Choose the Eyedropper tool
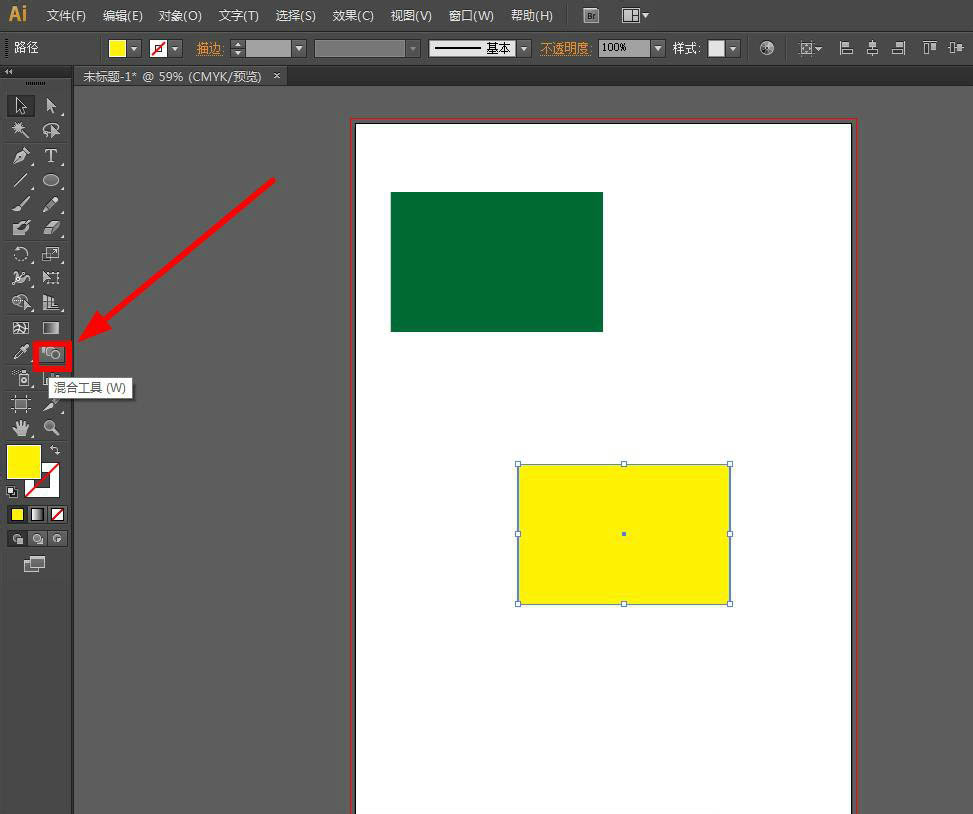The height and width of the screenshot is (814, 973). (21, 352)
